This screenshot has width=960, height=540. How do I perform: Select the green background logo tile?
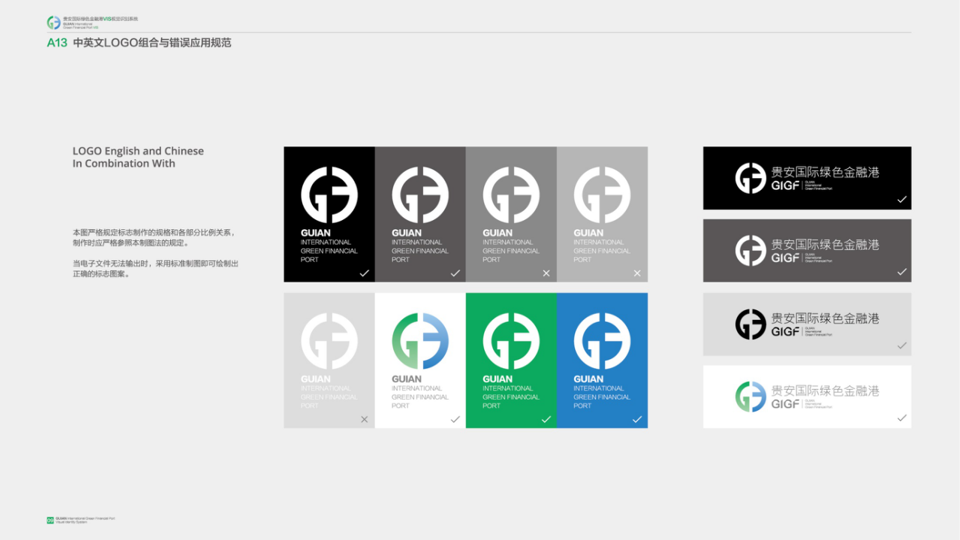pyautogui.click(x=511, y=360)
